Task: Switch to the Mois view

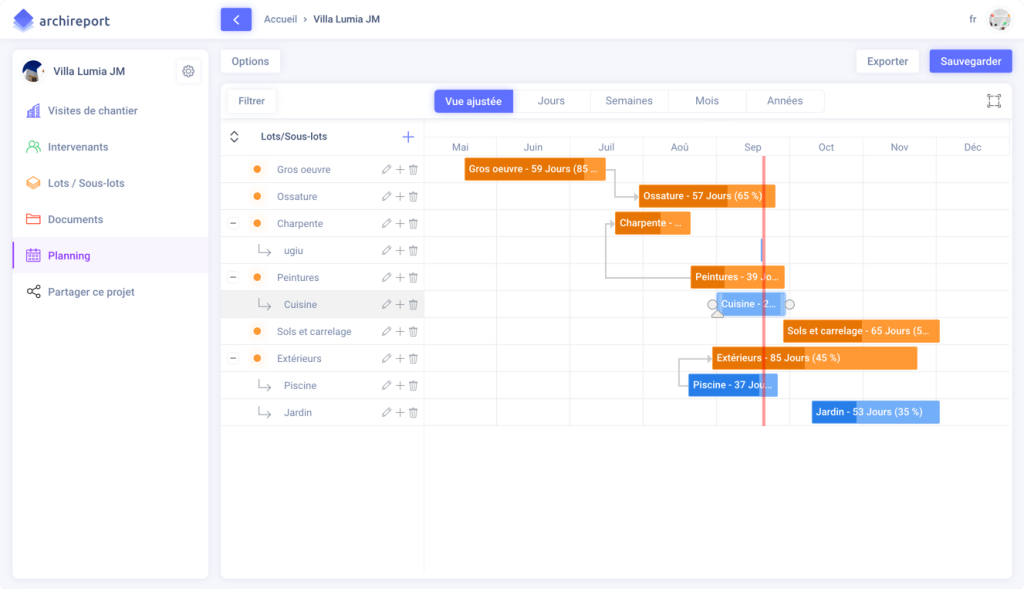Action: (706, 100)
